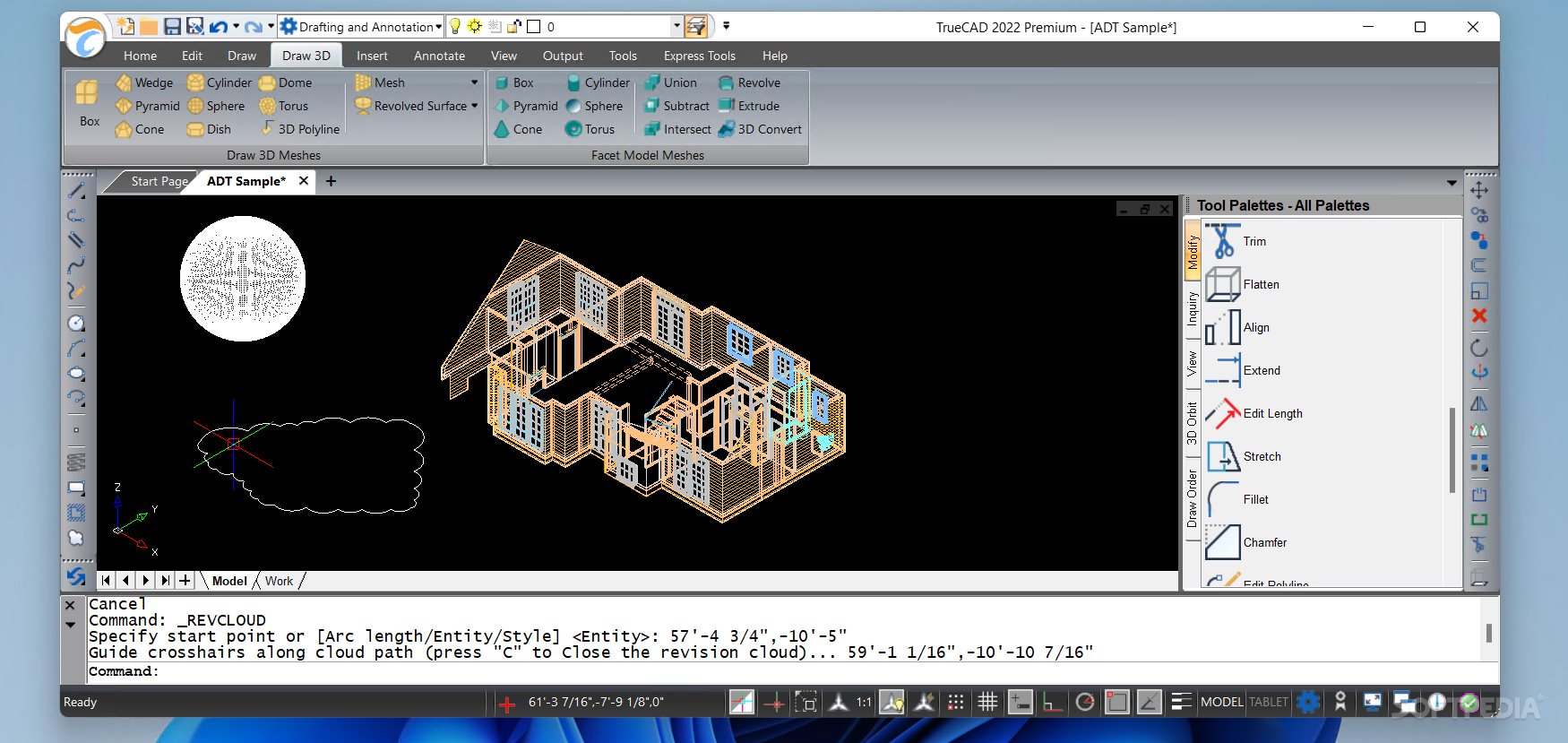Select Box in Facet Model Meshes

(513, 82)
